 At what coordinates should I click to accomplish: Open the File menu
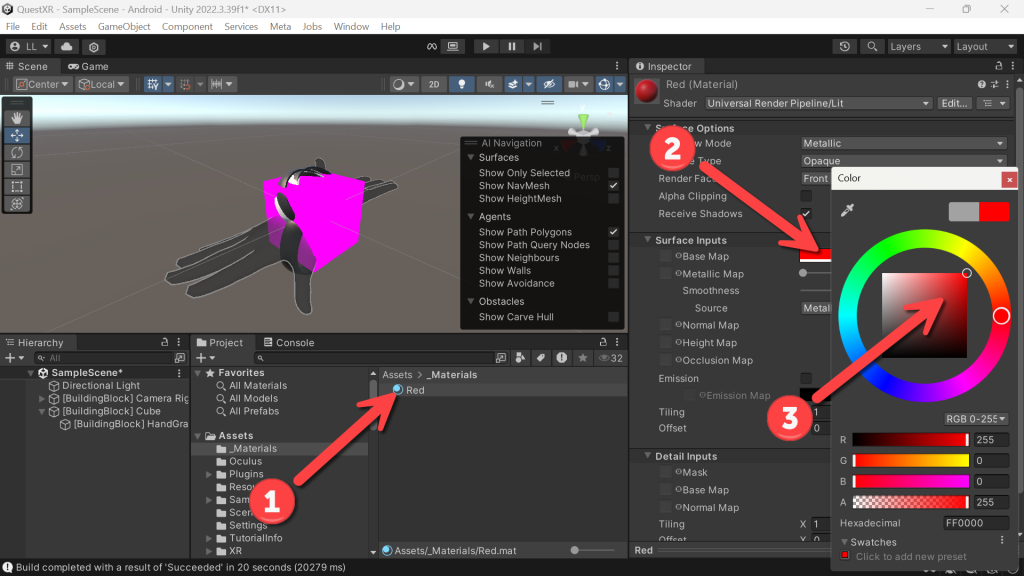point(12,27)
